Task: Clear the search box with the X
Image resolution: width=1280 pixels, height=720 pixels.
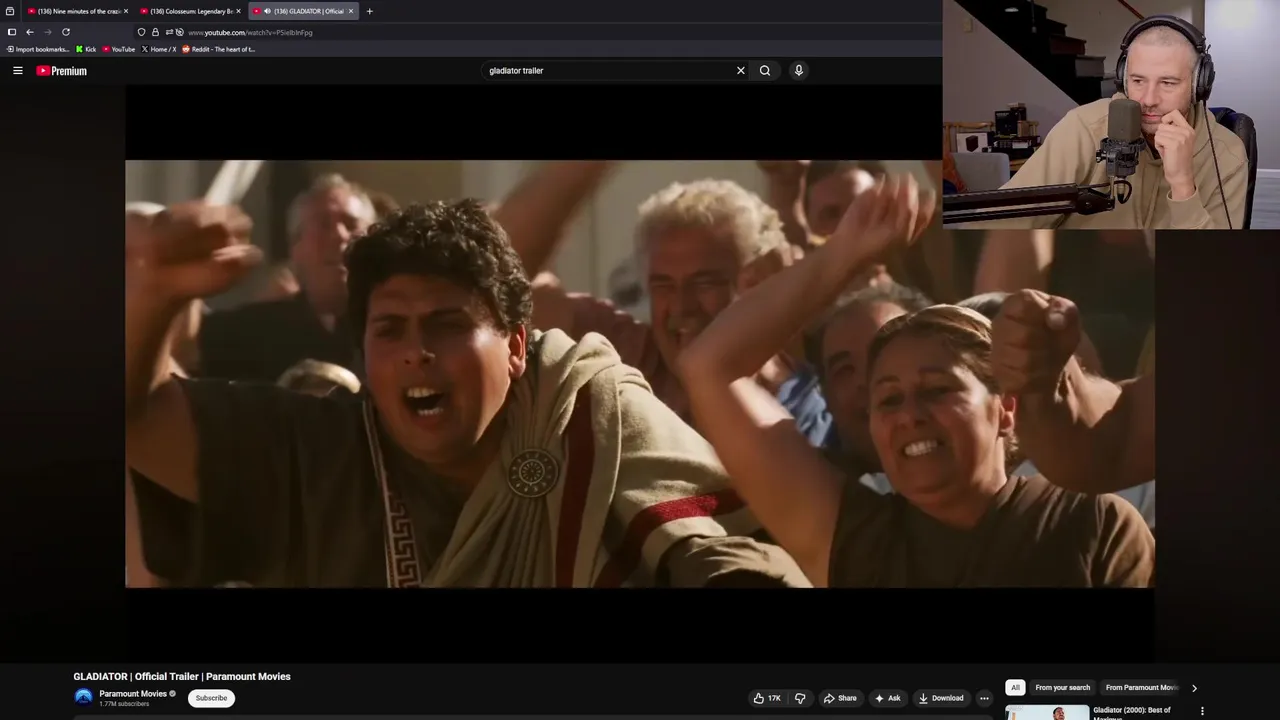Action: pyautogui.click(x=741, y=70)
